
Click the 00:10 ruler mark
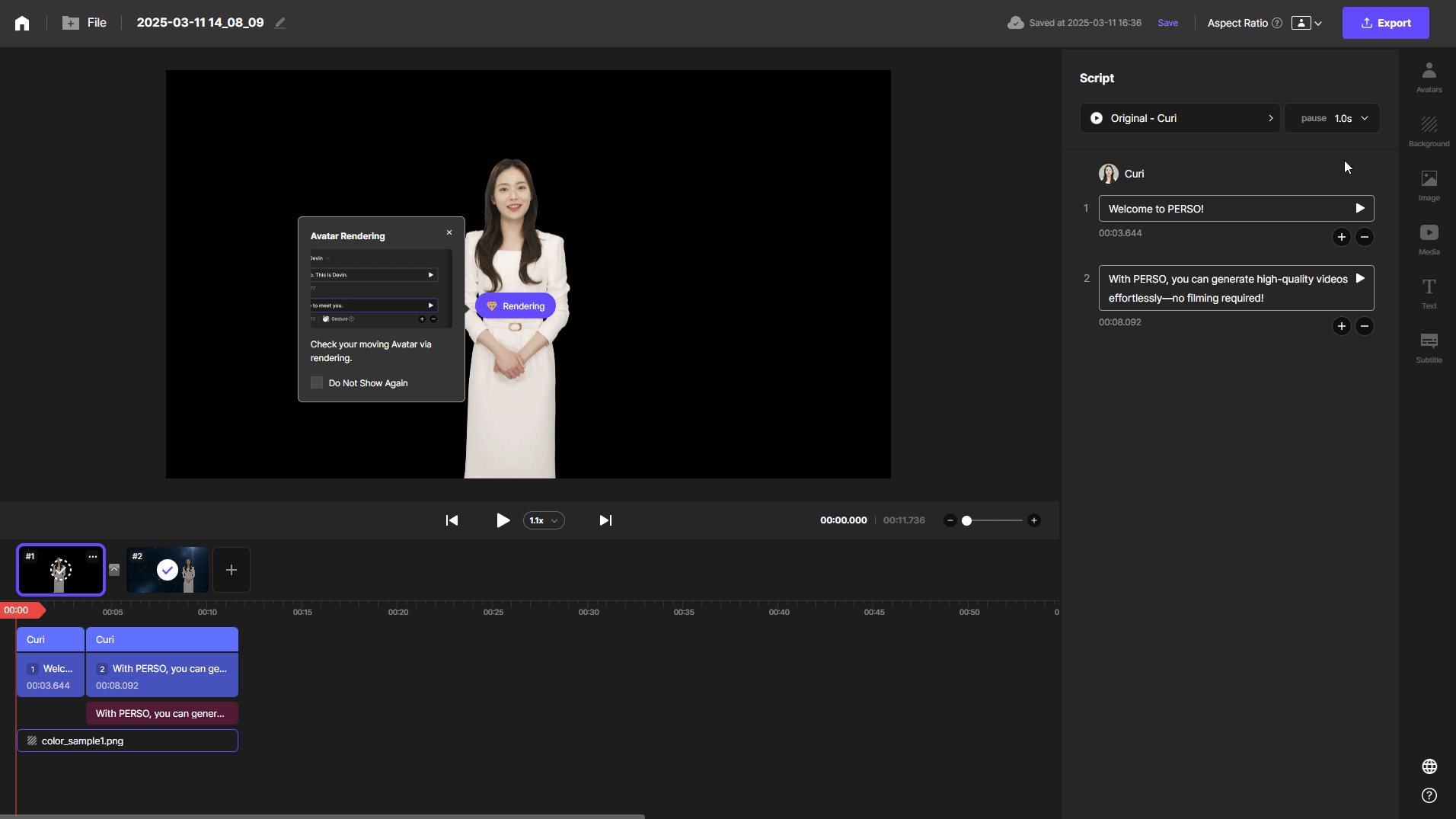[207, 612]
